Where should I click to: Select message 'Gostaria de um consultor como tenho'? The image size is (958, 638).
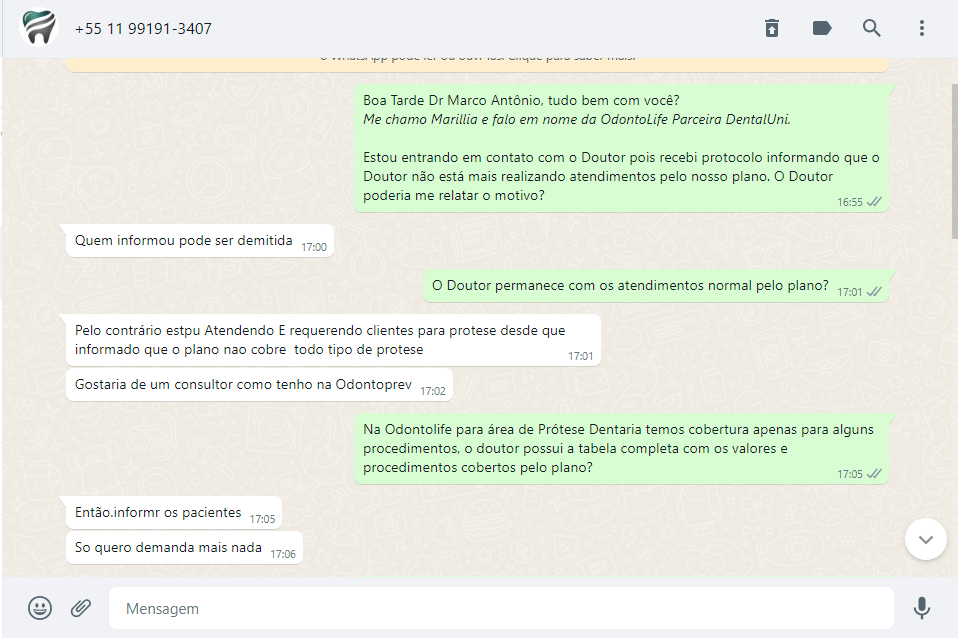click(x=259, y=385)
